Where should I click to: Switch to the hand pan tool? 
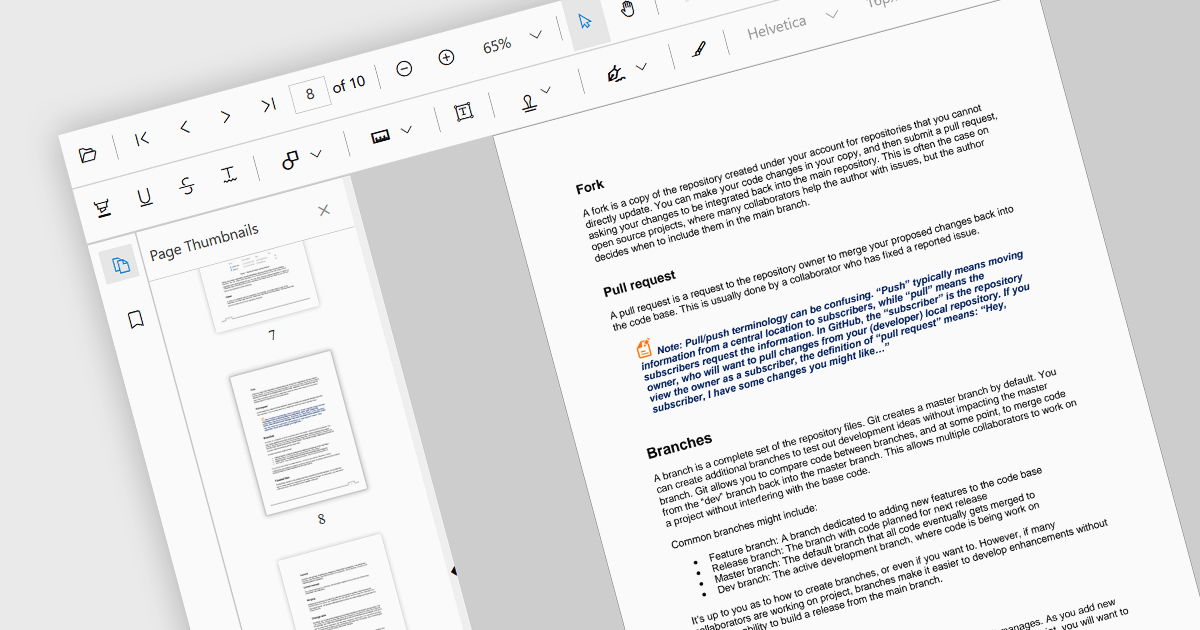coord(628,10)
